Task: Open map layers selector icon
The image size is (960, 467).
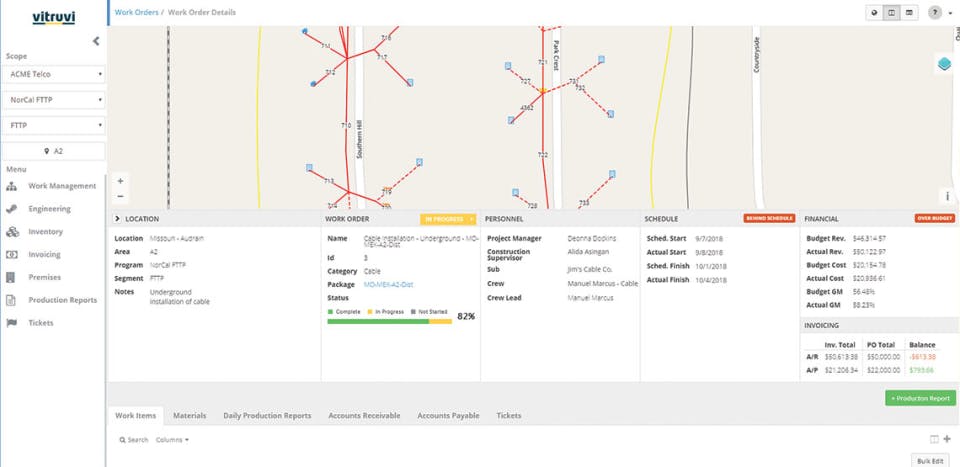Action: (x=944, y=65)
